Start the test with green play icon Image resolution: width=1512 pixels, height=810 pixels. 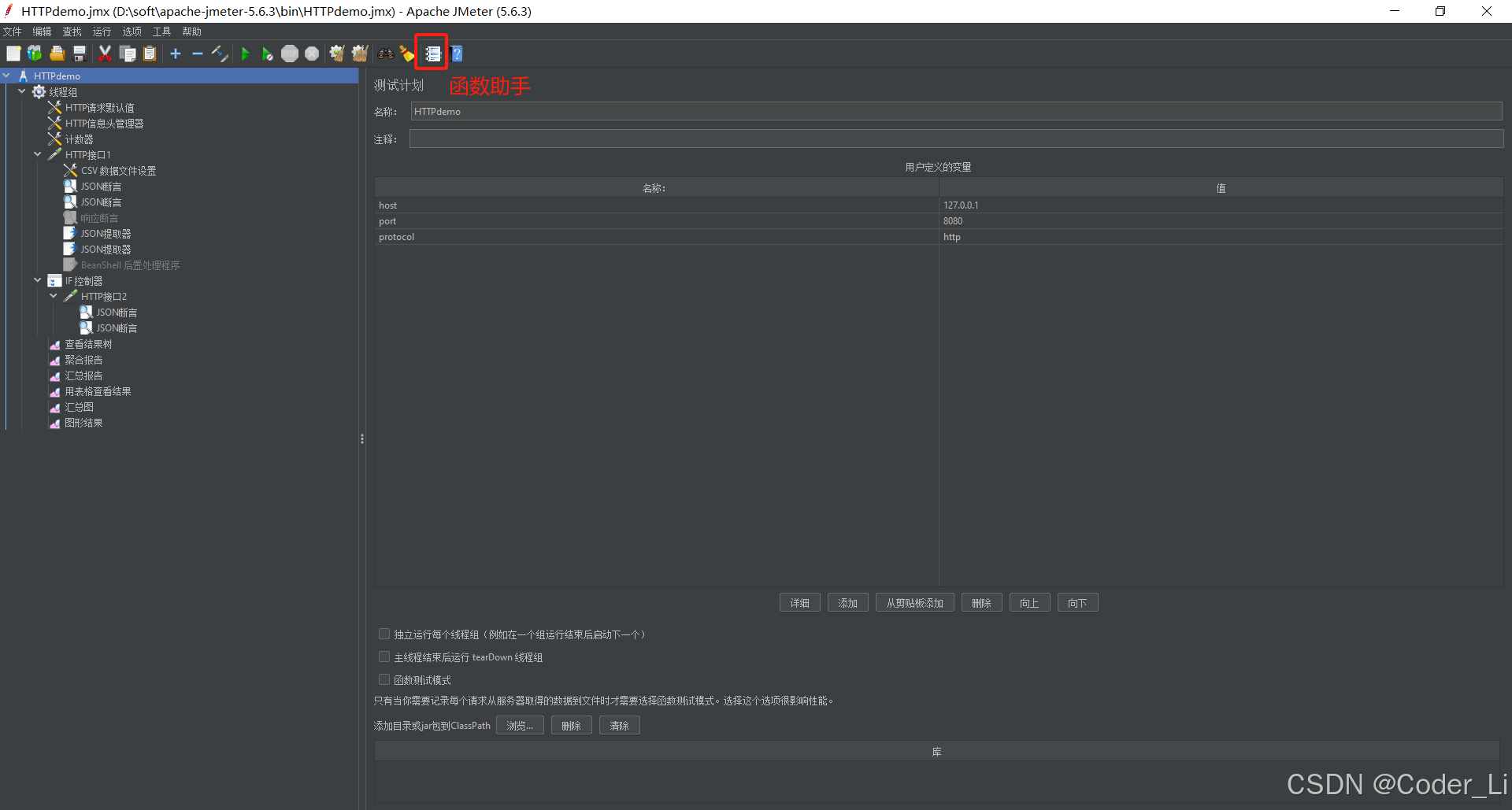click(x=246, y=54)
